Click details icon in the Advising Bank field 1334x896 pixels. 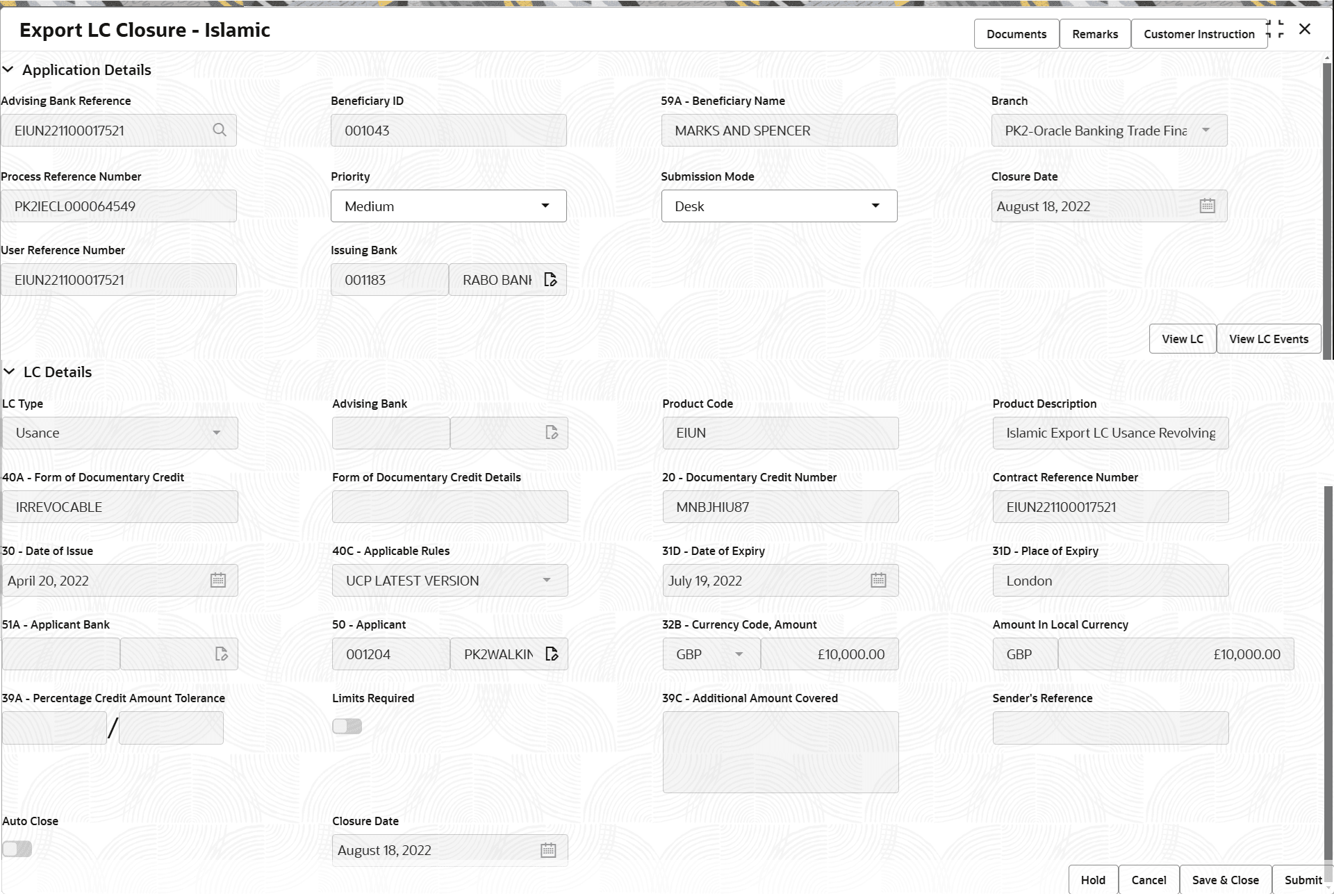click(x=552, y=432)
